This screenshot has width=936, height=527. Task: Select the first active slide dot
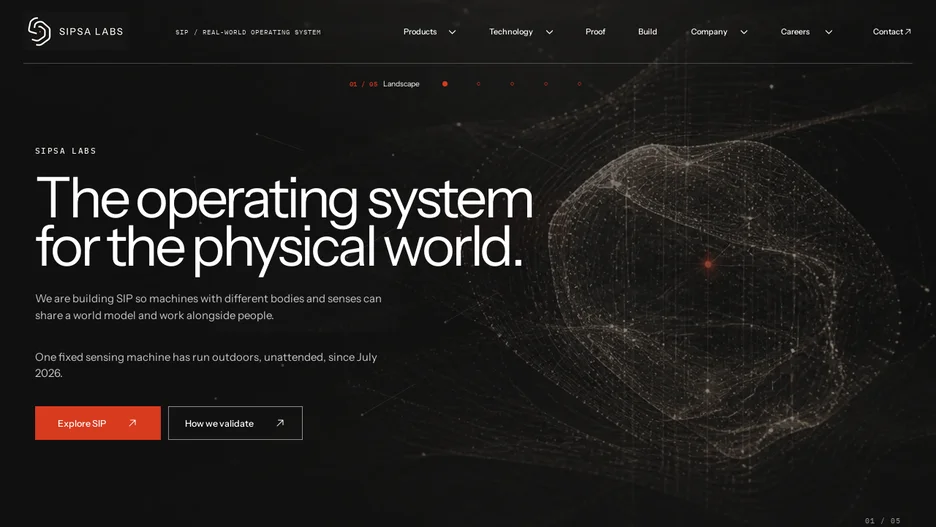[x=445, y=84]
